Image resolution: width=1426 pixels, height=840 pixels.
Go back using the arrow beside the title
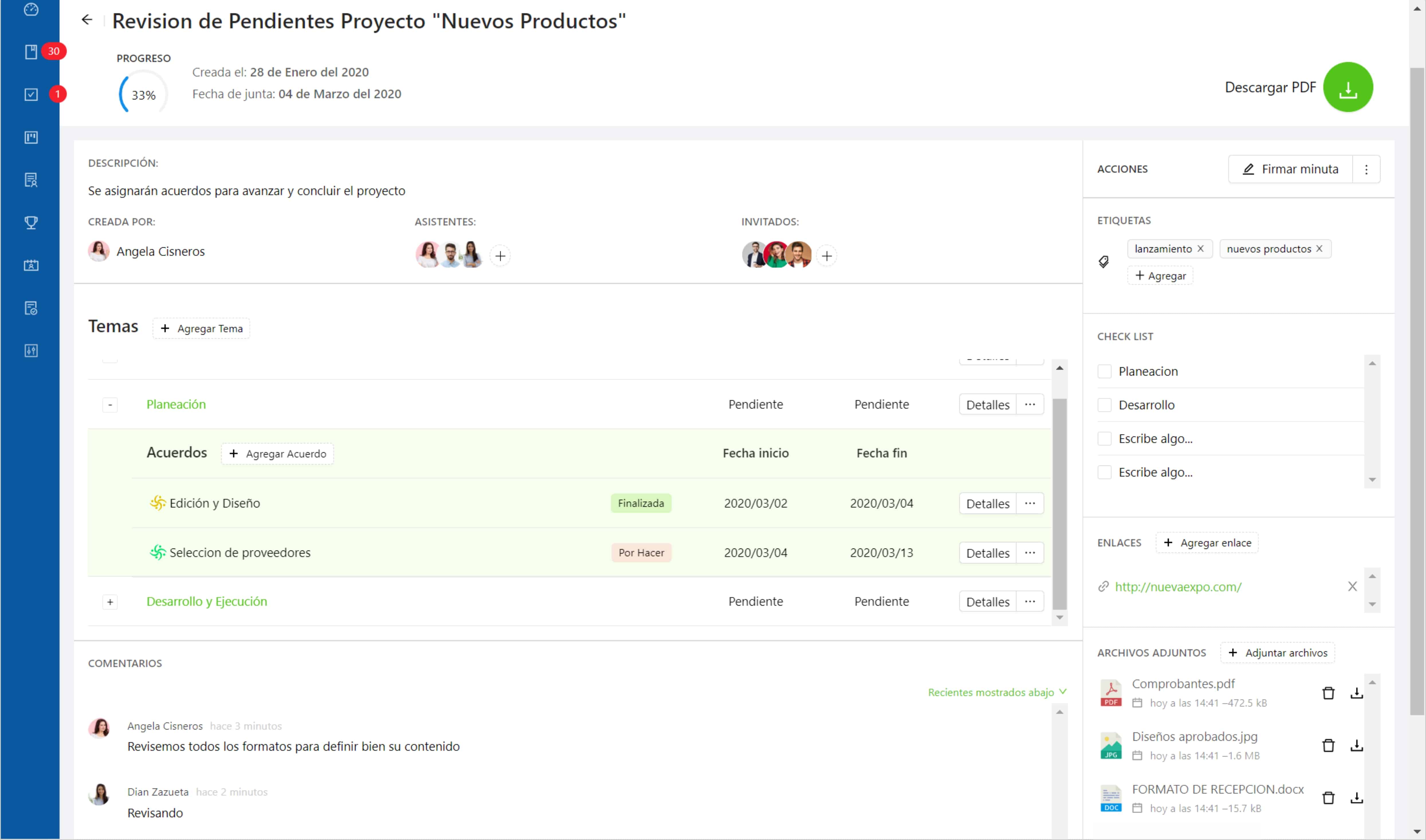point(87,20)
